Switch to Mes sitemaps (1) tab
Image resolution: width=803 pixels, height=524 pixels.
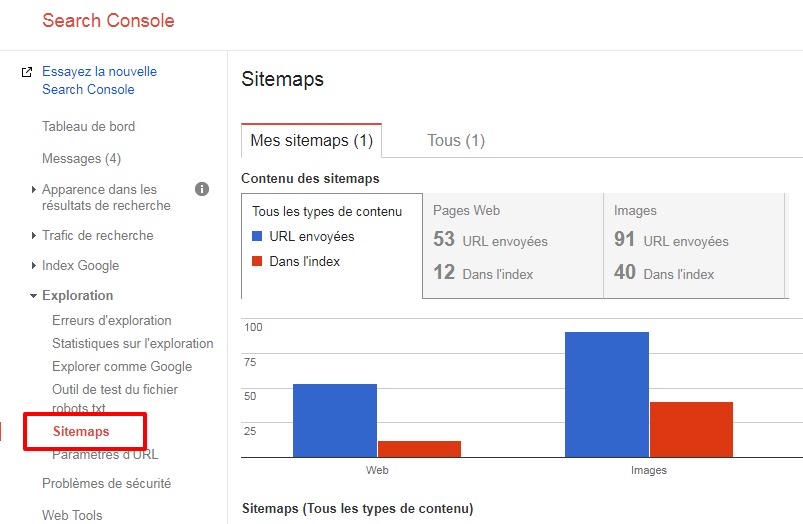[311, 140]
